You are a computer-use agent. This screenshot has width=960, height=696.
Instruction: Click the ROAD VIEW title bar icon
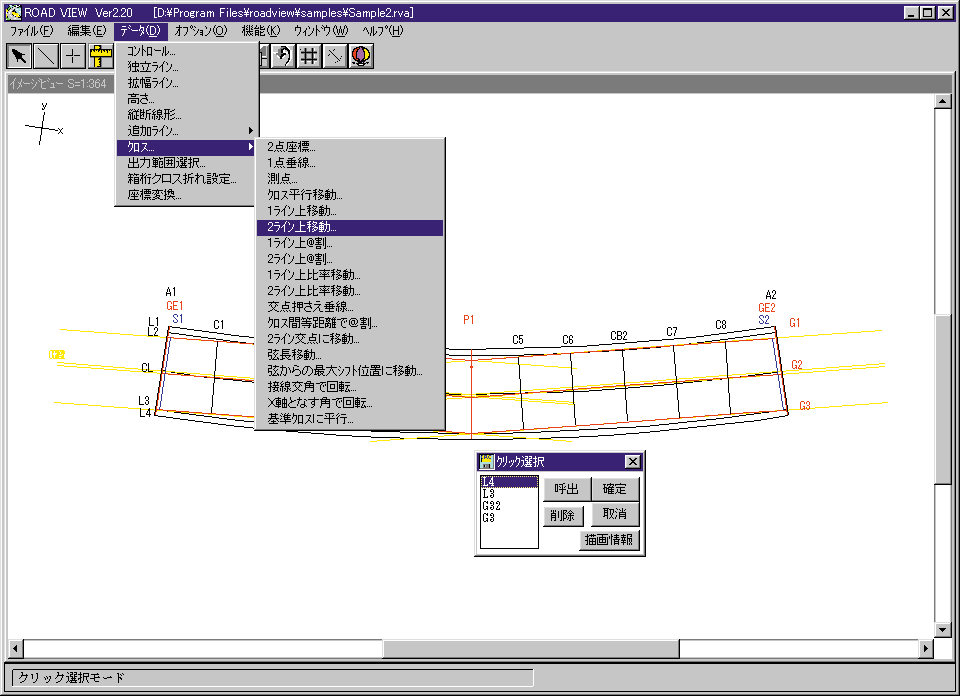coord(13,12)
